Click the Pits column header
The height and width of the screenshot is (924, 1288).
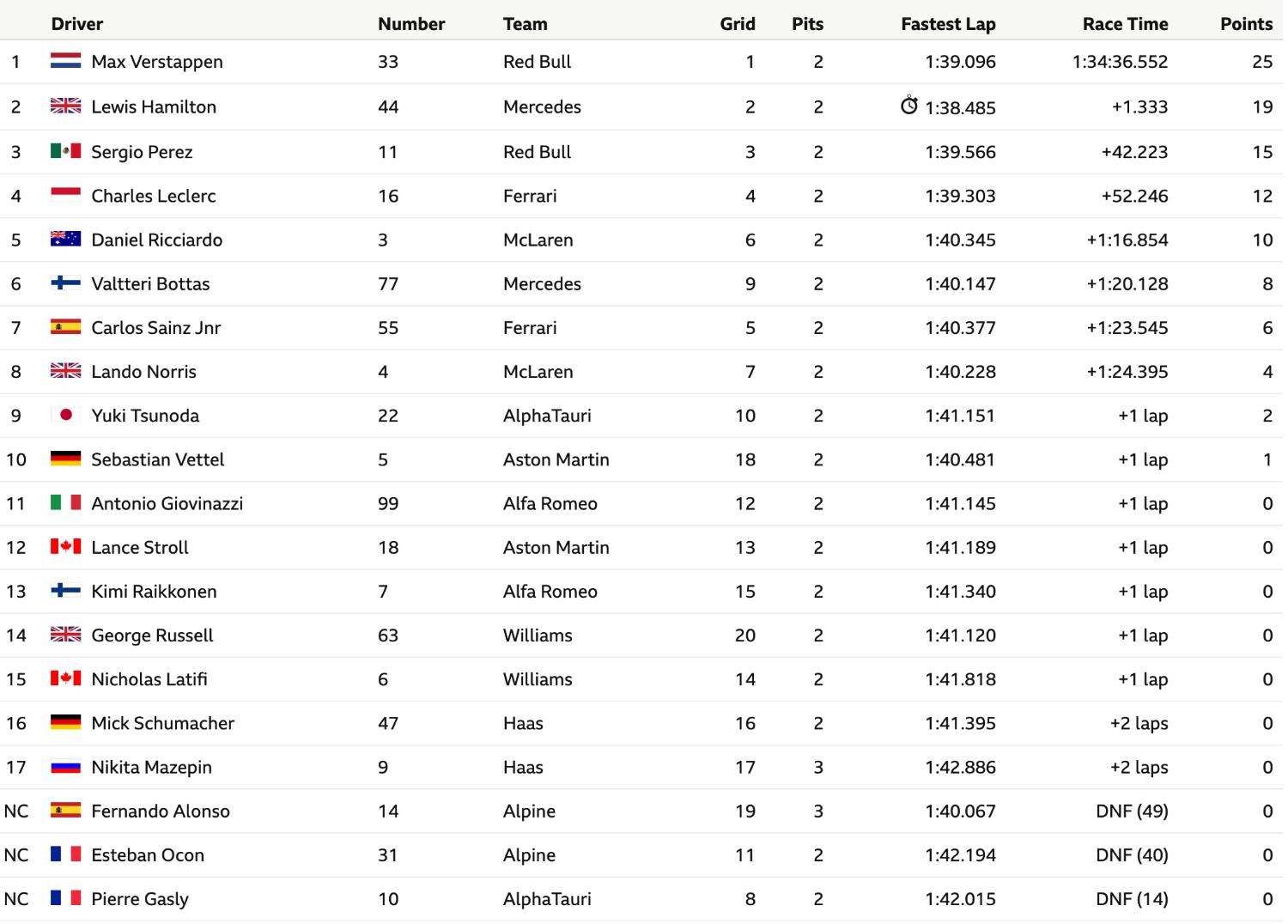(807, 24)
